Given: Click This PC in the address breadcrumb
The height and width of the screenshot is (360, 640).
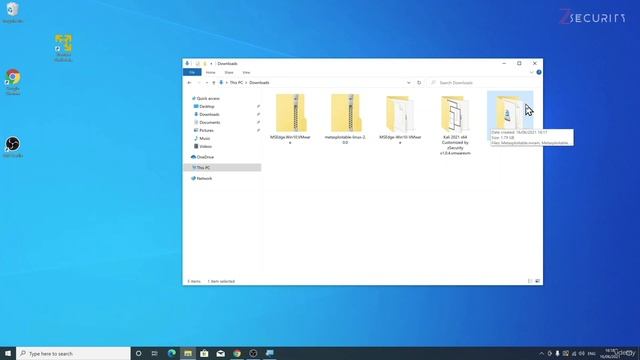Looking at the screenshot, I should pyautogui.click(x=236, y=82).
